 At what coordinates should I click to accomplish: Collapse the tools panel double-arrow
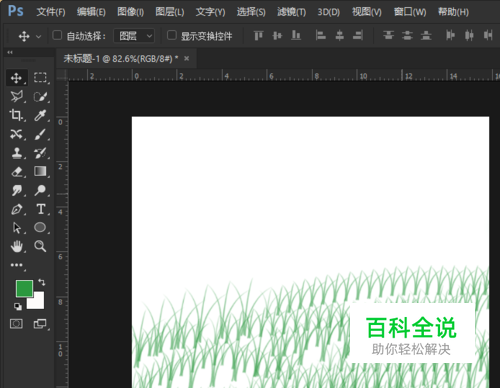(10, 52)
